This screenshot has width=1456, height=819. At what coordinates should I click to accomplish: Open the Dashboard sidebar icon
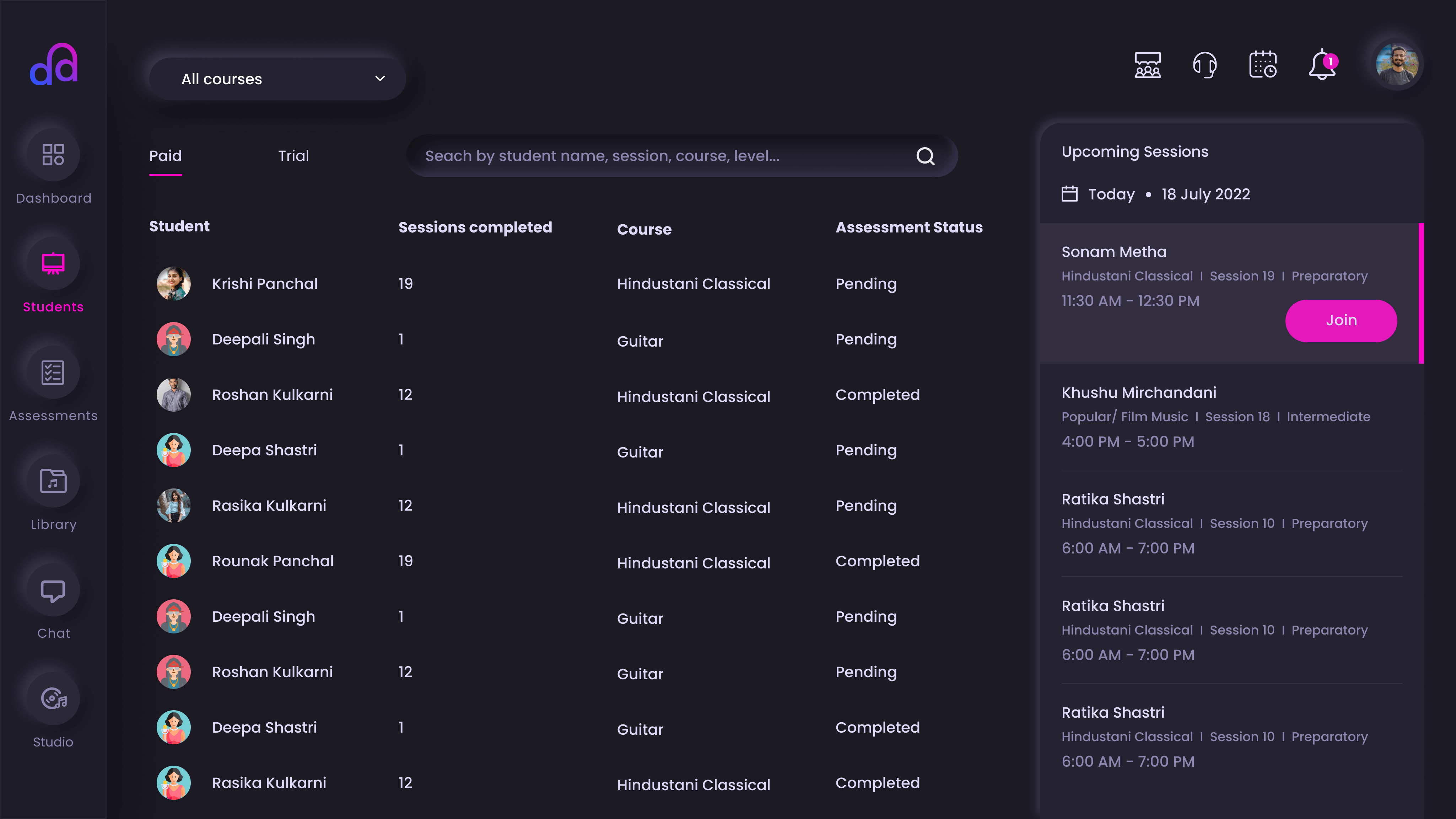[x=53, y=154]
